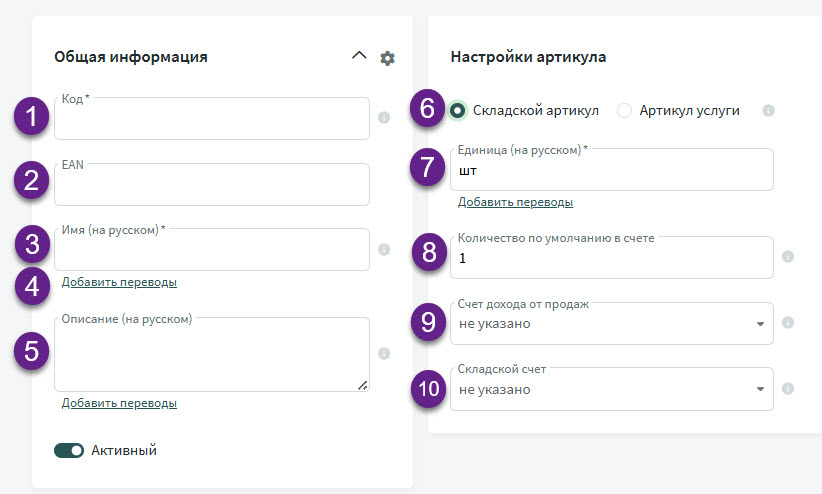Click Добавить переводы link under the Имя field
822x494 pixels.
click(x=119, y=282)
